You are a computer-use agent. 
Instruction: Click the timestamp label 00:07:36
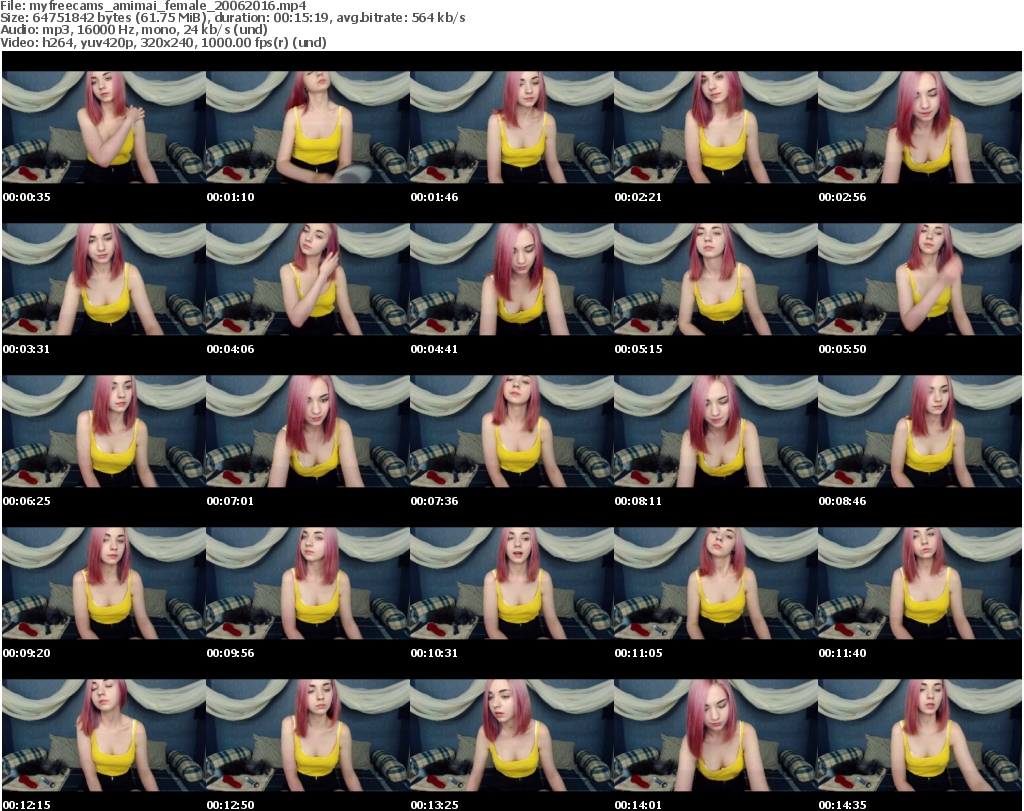pos(434,501)
